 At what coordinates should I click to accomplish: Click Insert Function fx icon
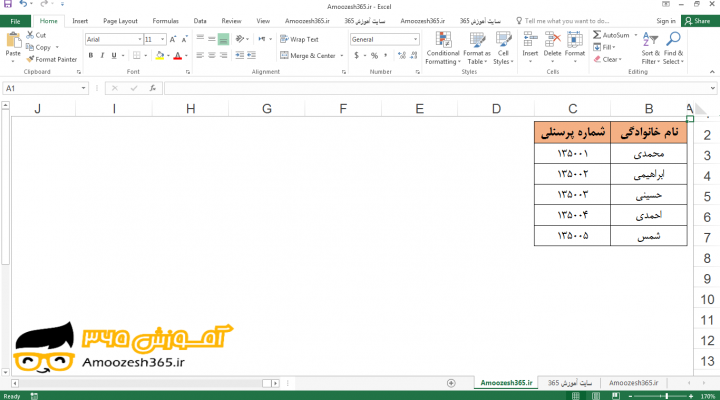coord(152,88)
